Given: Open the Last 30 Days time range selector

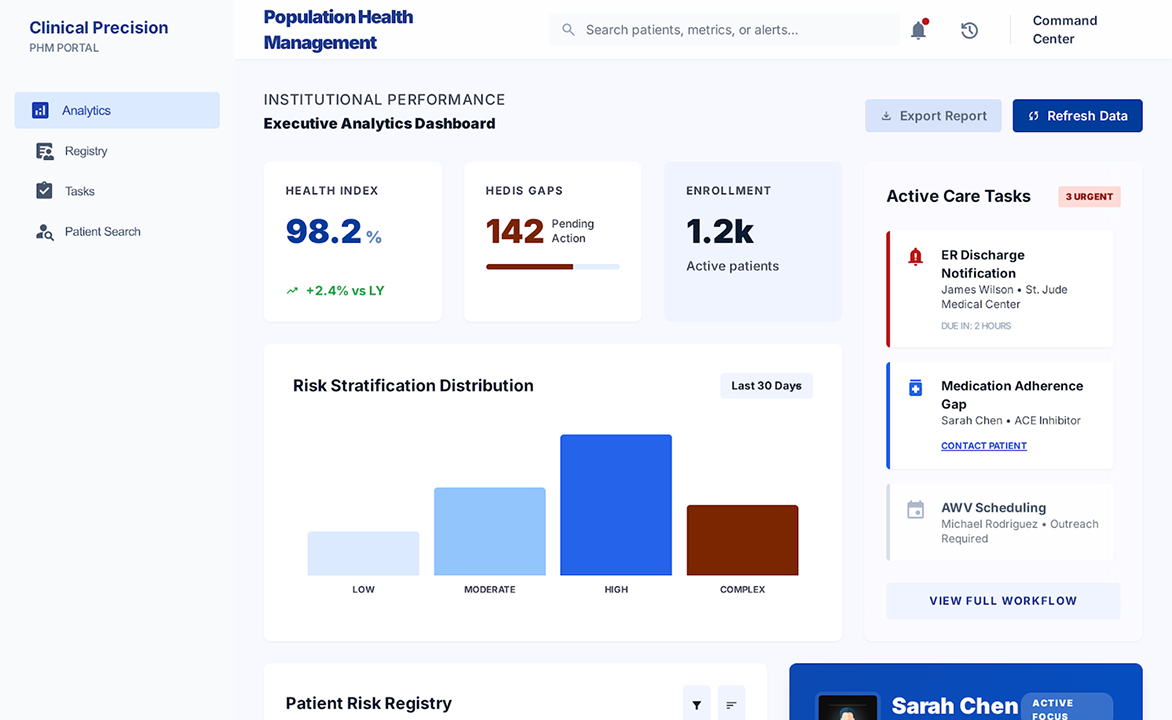Looking at the screenshot, I should pos(766,385).
